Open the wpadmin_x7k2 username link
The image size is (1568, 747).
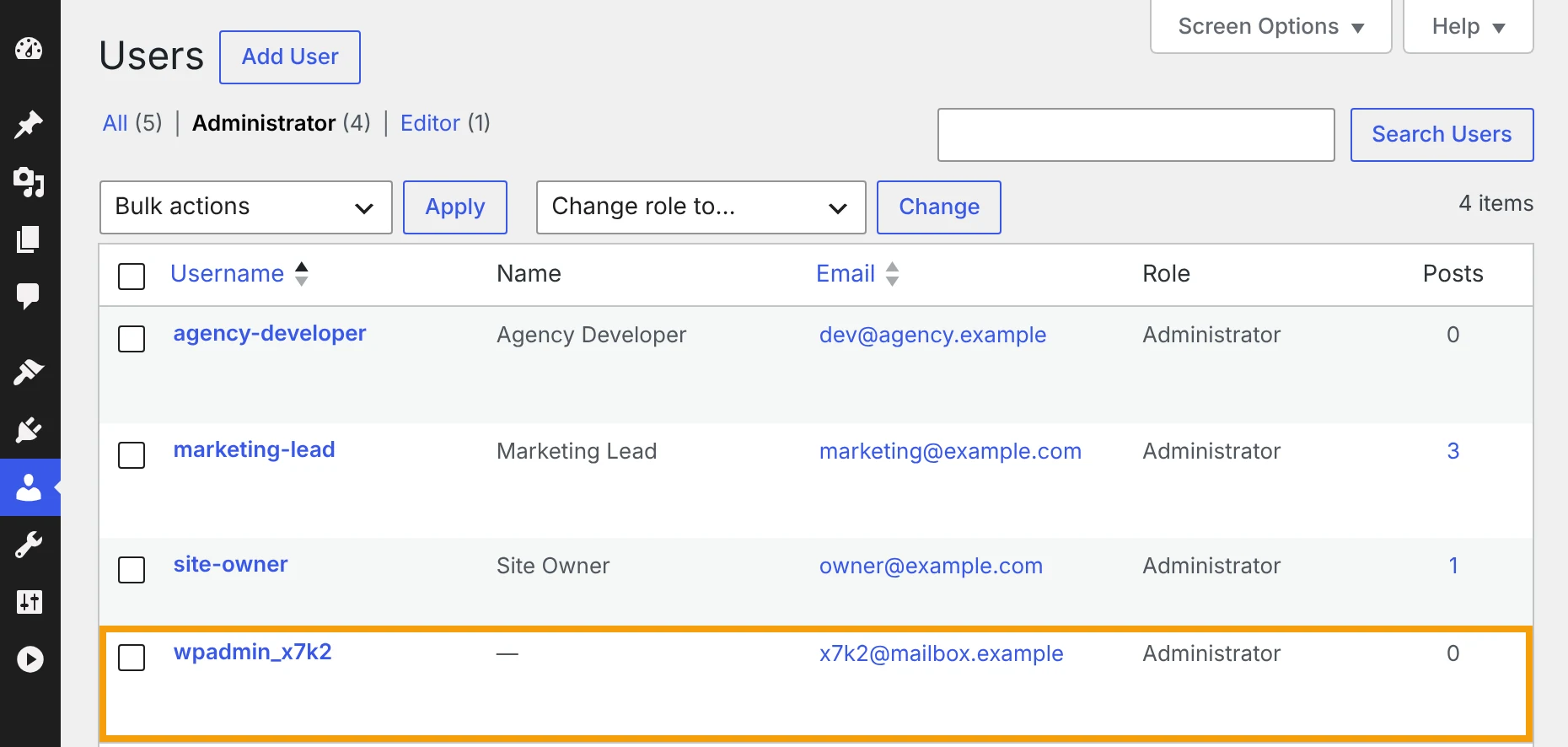coord(253,652)
